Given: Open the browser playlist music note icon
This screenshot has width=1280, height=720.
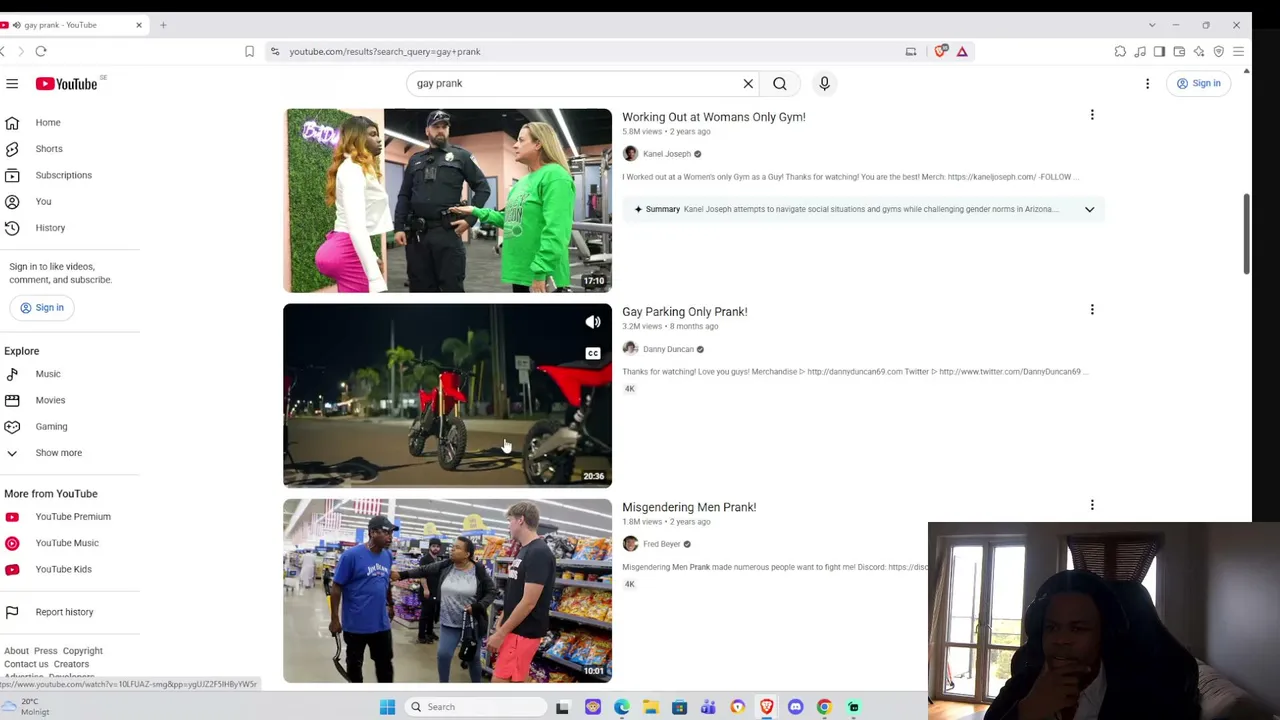Looking at the screenshot, I should click(1140, 51).
